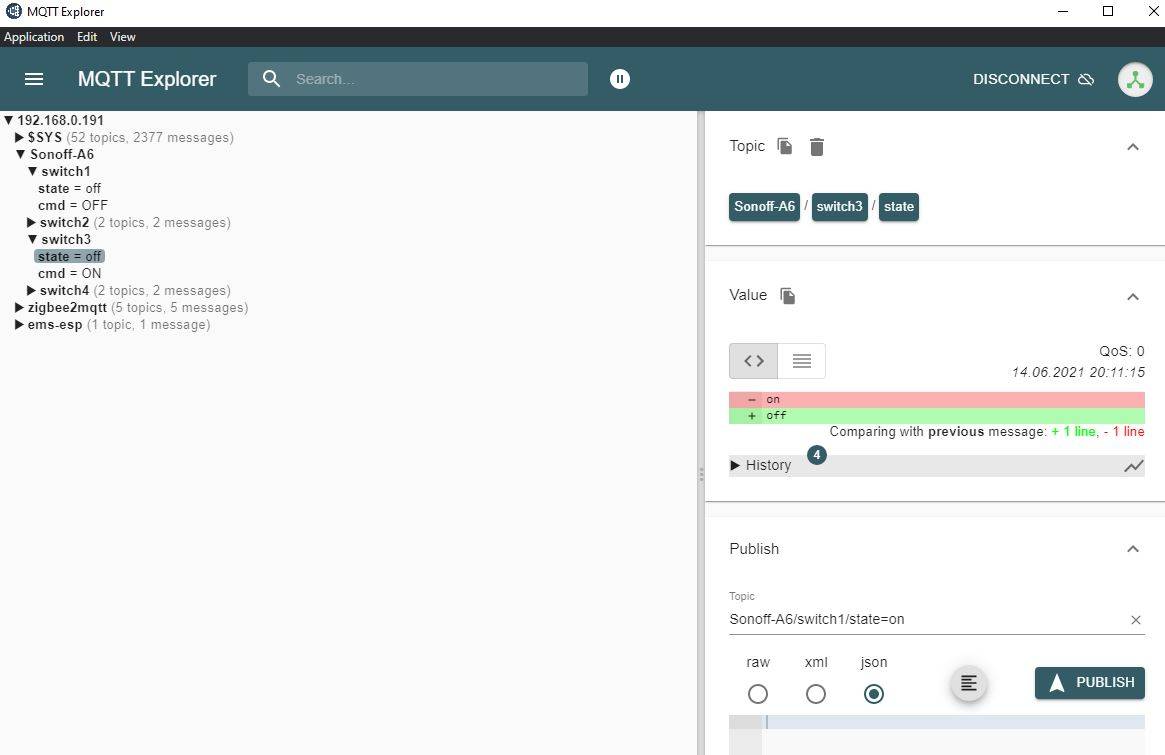The image size is (1165, 755).
Task: Select the json payload format
Action: coord(874,694)
